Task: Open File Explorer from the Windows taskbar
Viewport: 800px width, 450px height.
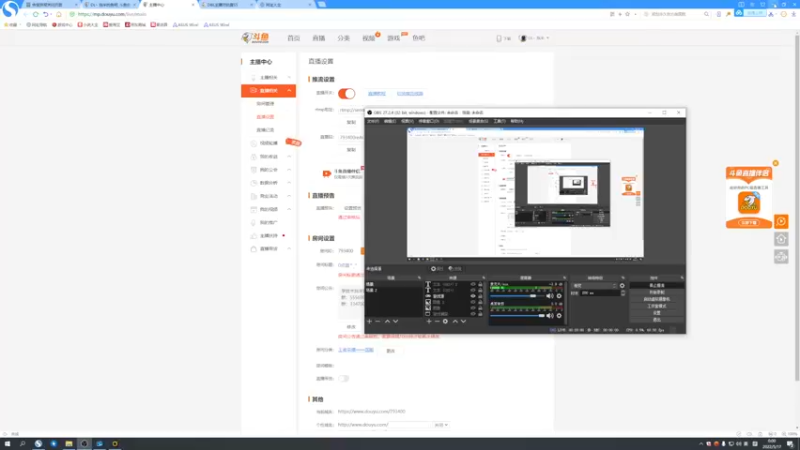Action: coord(69,444)
